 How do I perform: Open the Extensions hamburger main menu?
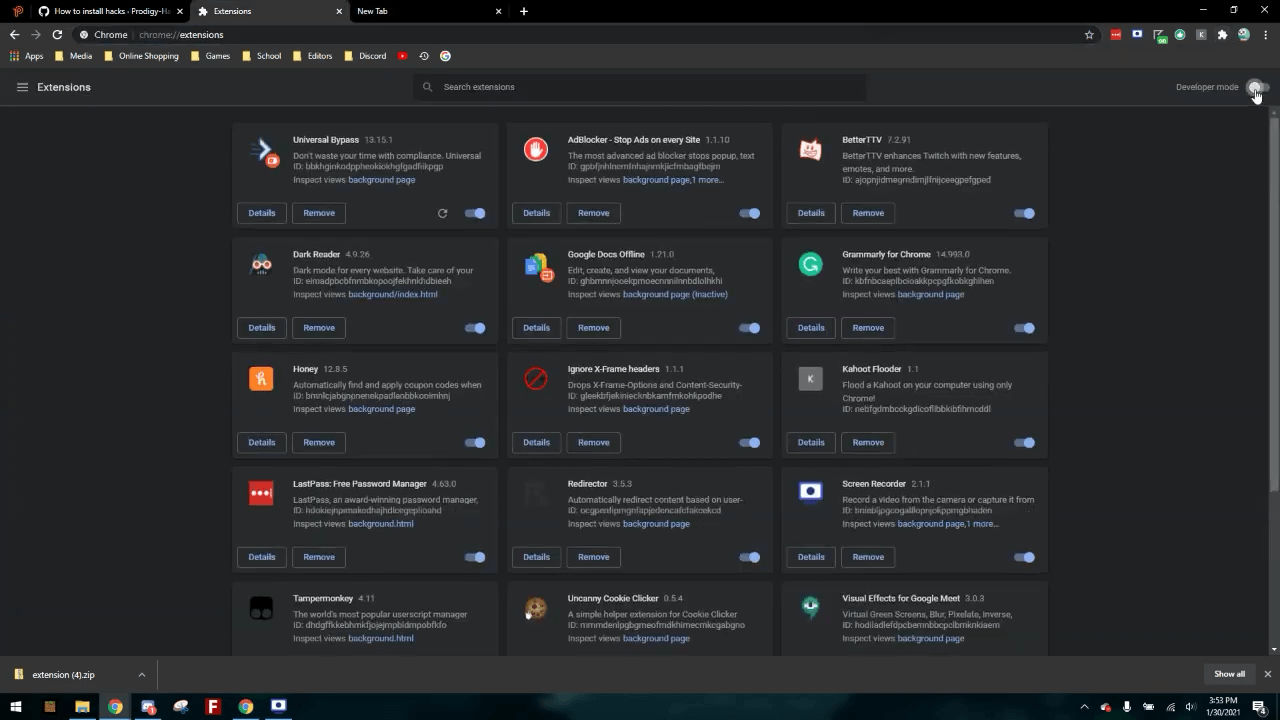coord(22,87)
